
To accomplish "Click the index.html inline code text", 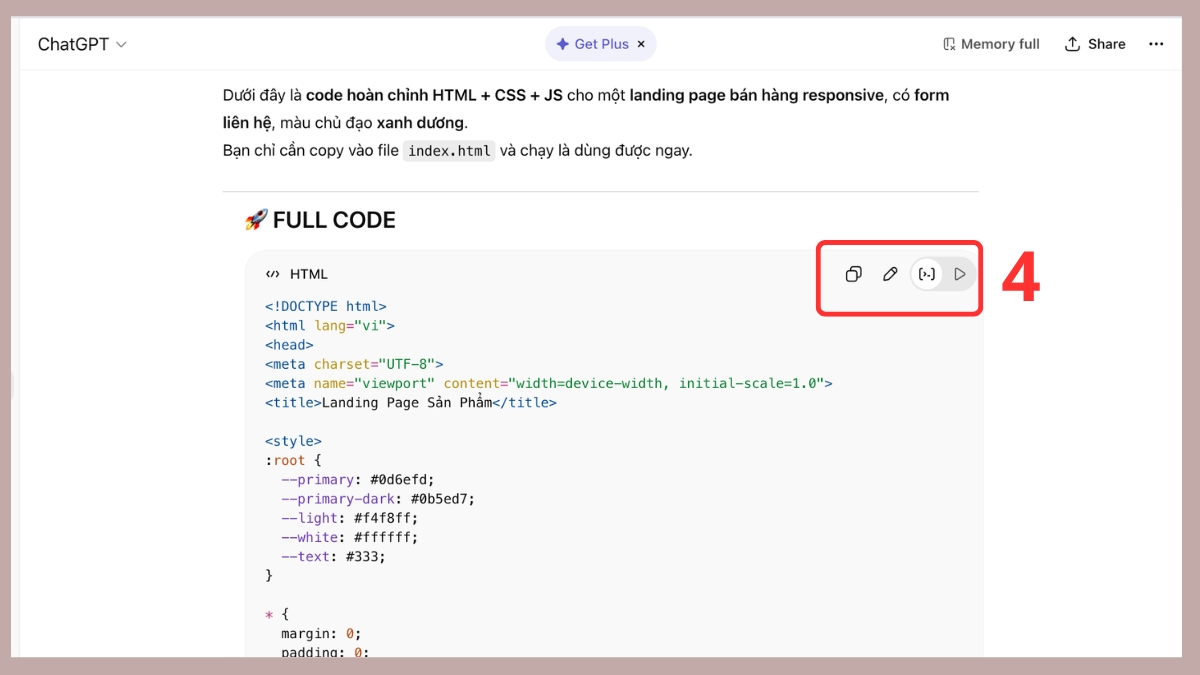I will (449, 151).
